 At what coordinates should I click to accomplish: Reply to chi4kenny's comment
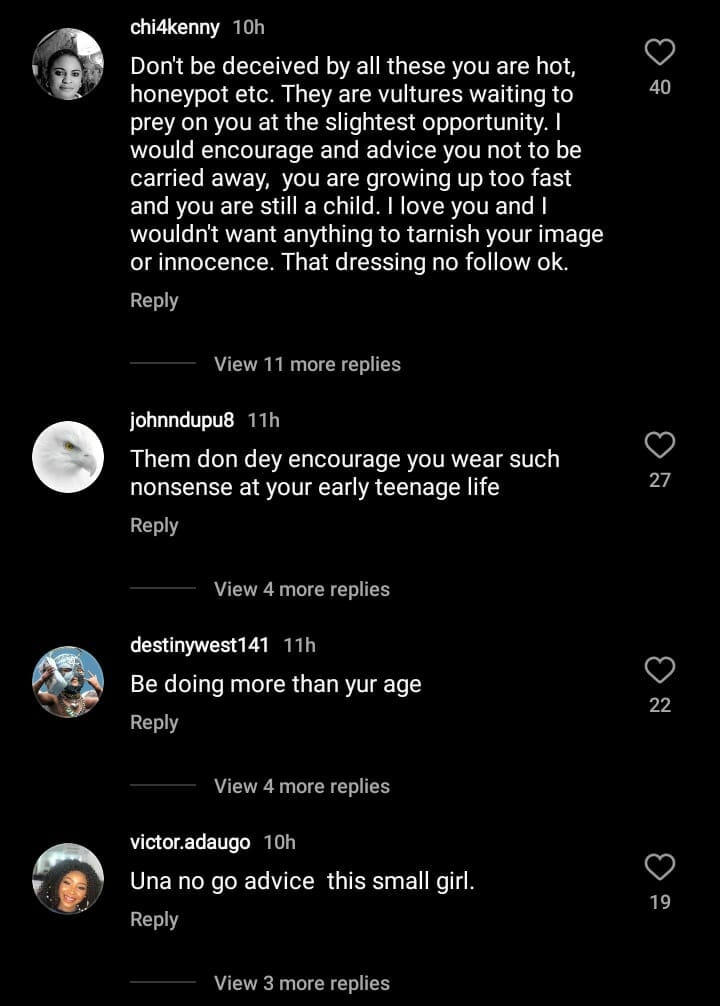(154, 300)
